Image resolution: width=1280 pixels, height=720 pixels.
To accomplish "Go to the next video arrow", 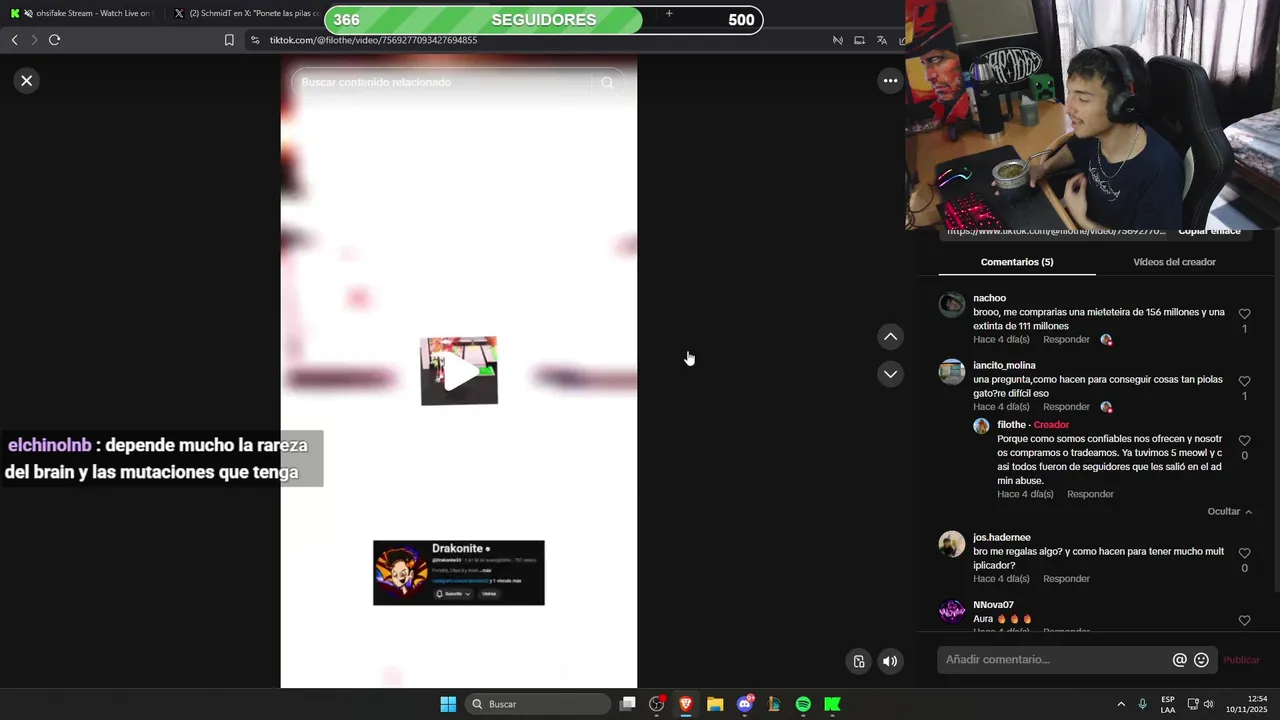I will point(890,374).
